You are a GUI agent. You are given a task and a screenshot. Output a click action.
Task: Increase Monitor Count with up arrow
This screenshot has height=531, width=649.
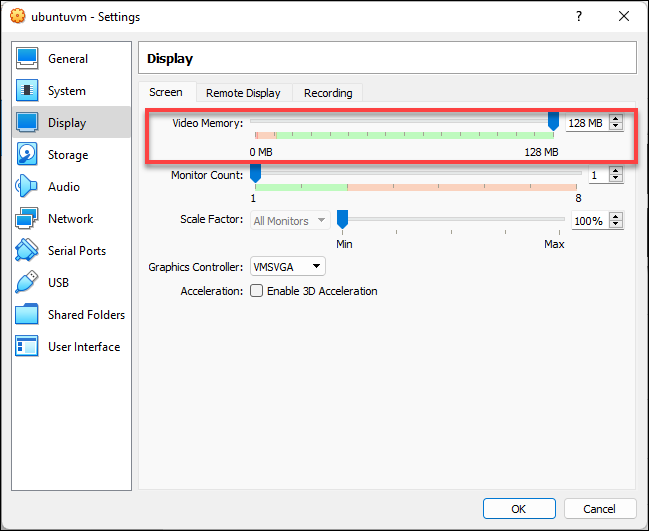pyautogui.click(x=616, y=171)
